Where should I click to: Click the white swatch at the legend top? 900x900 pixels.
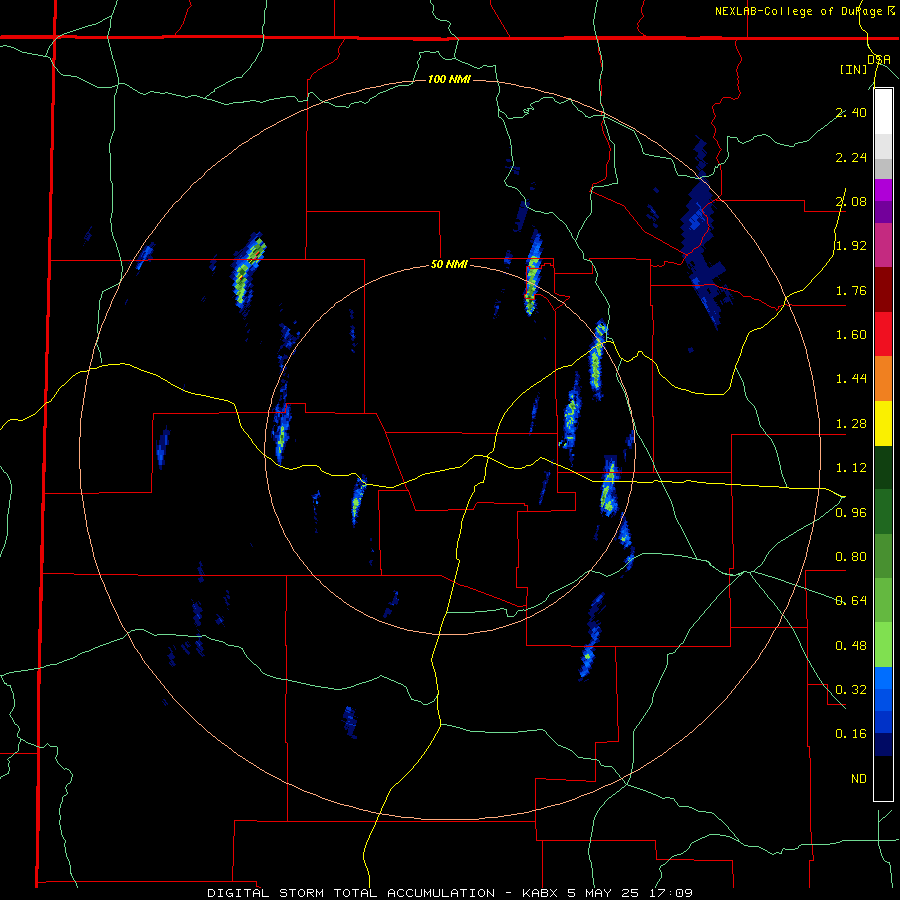[883, 112]
